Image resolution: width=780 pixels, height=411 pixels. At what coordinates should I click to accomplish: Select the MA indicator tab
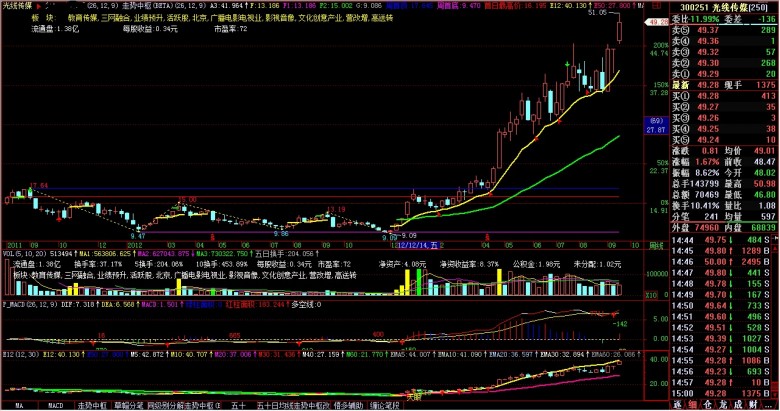point(17,405)
